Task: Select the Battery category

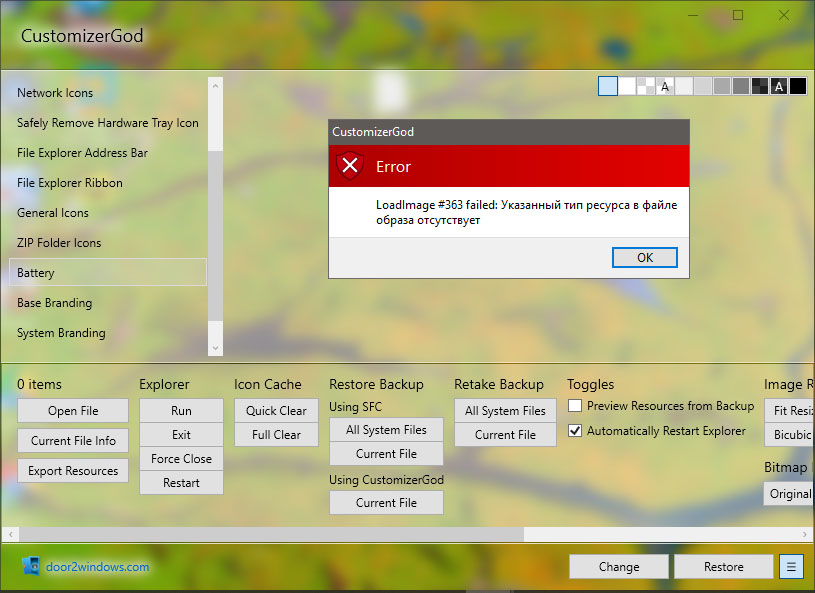Action: point(108,272)
